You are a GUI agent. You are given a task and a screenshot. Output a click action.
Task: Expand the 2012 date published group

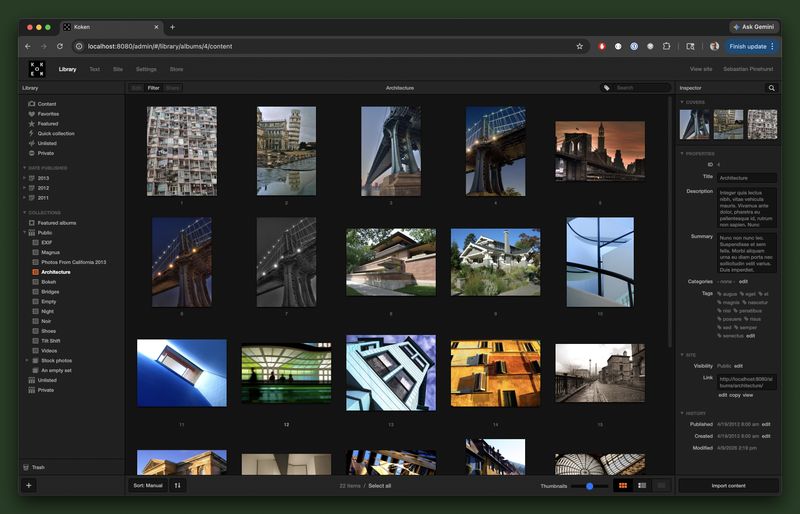[x=24, y=188]
